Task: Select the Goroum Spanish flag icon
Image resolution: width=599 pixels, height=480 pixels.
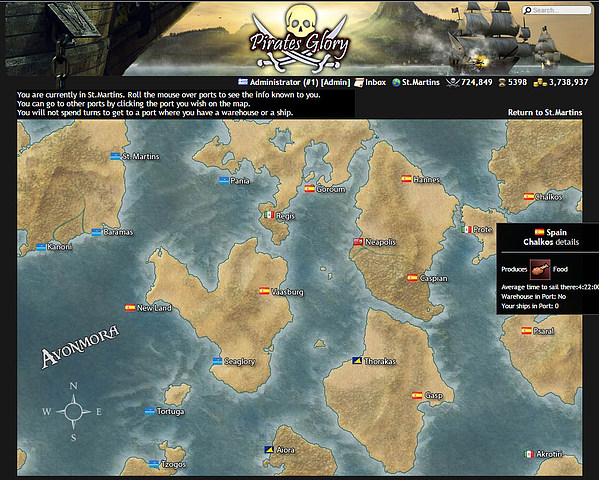Action: coord(309,188)
